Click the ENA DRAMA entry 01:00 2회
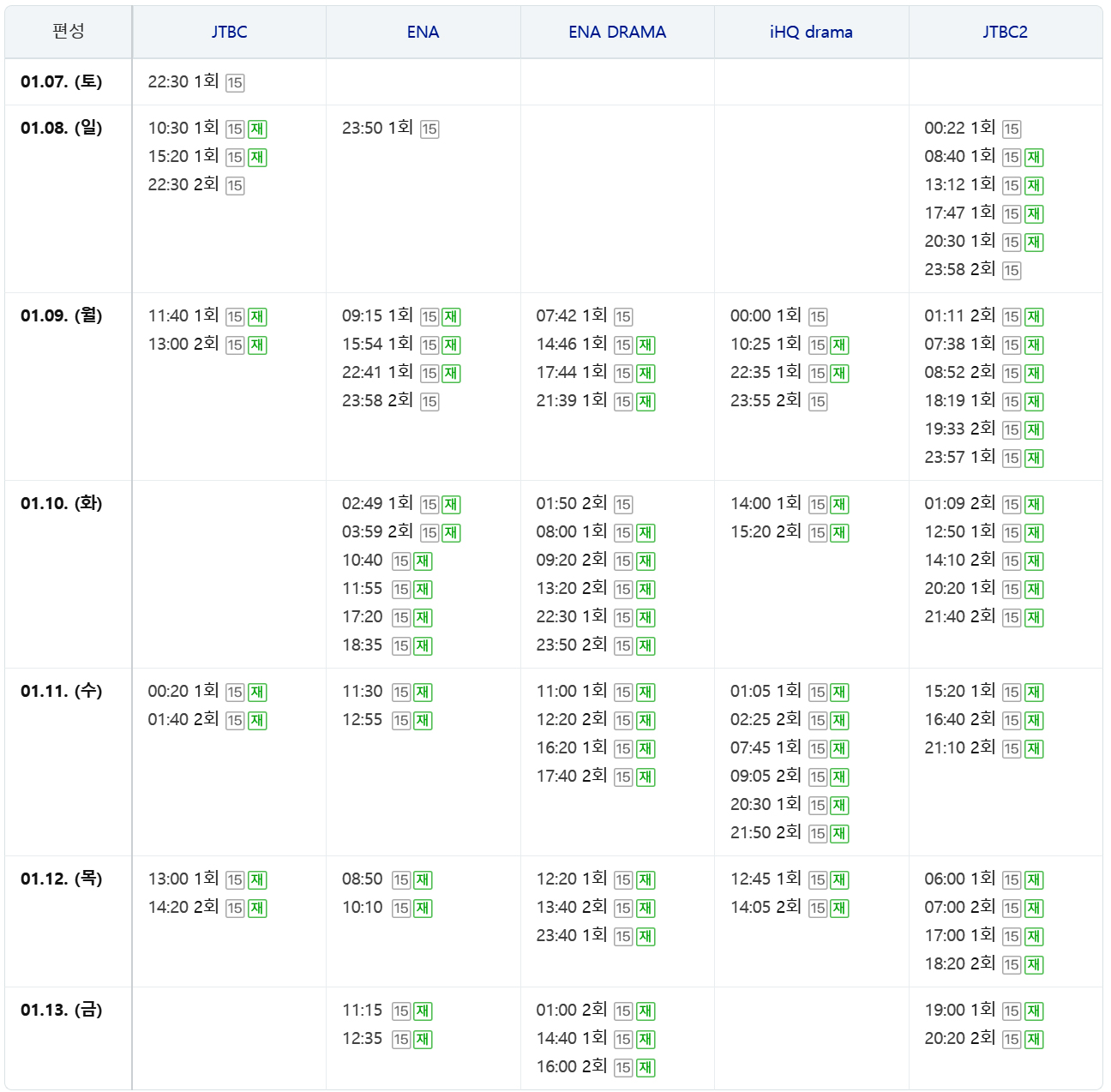The image size is (1111, 1092). (x=572, y=1010)
